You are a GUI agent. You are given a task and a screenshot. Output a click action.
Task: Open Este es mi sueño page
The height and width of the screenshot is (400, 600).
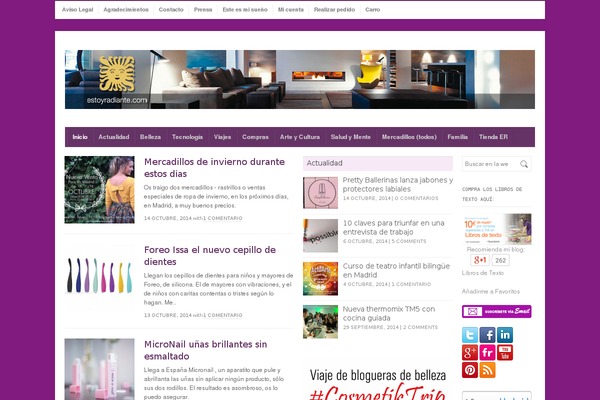coord(245,10)
